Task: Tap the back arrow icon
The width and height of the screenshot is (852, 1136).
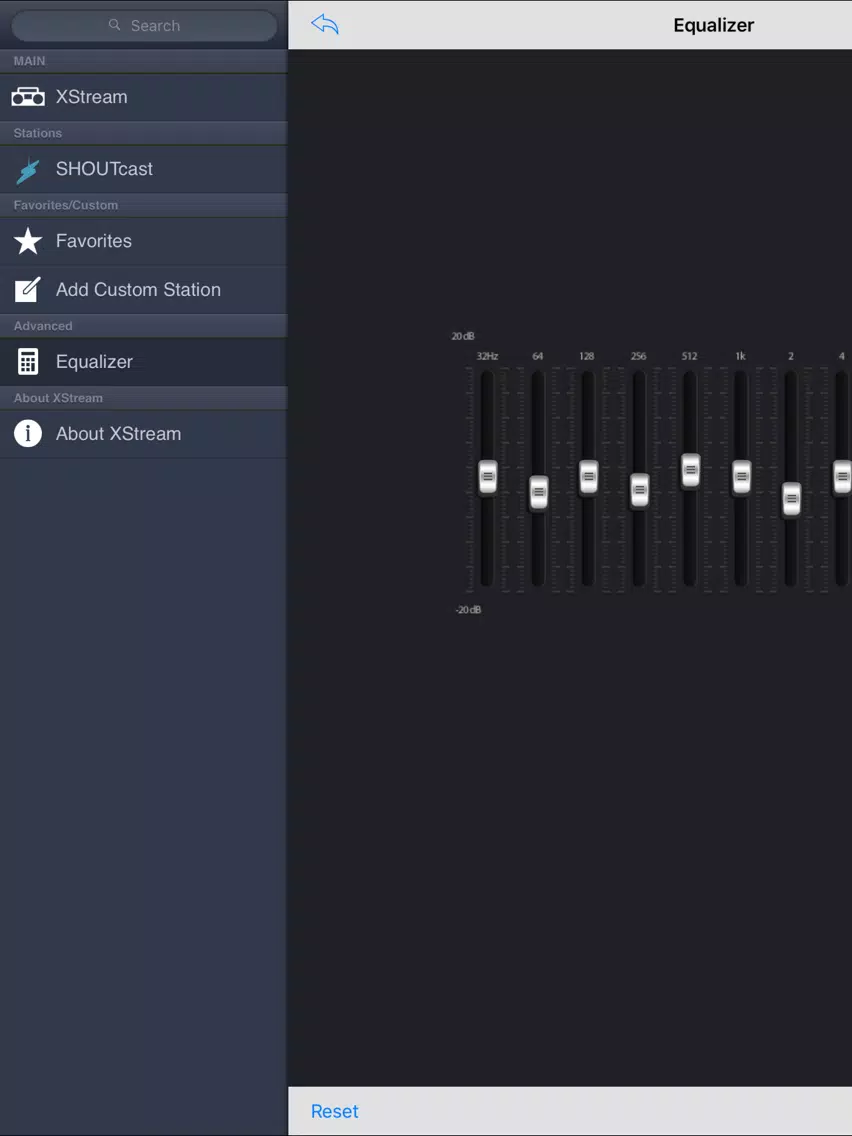Action: [325, 25]
